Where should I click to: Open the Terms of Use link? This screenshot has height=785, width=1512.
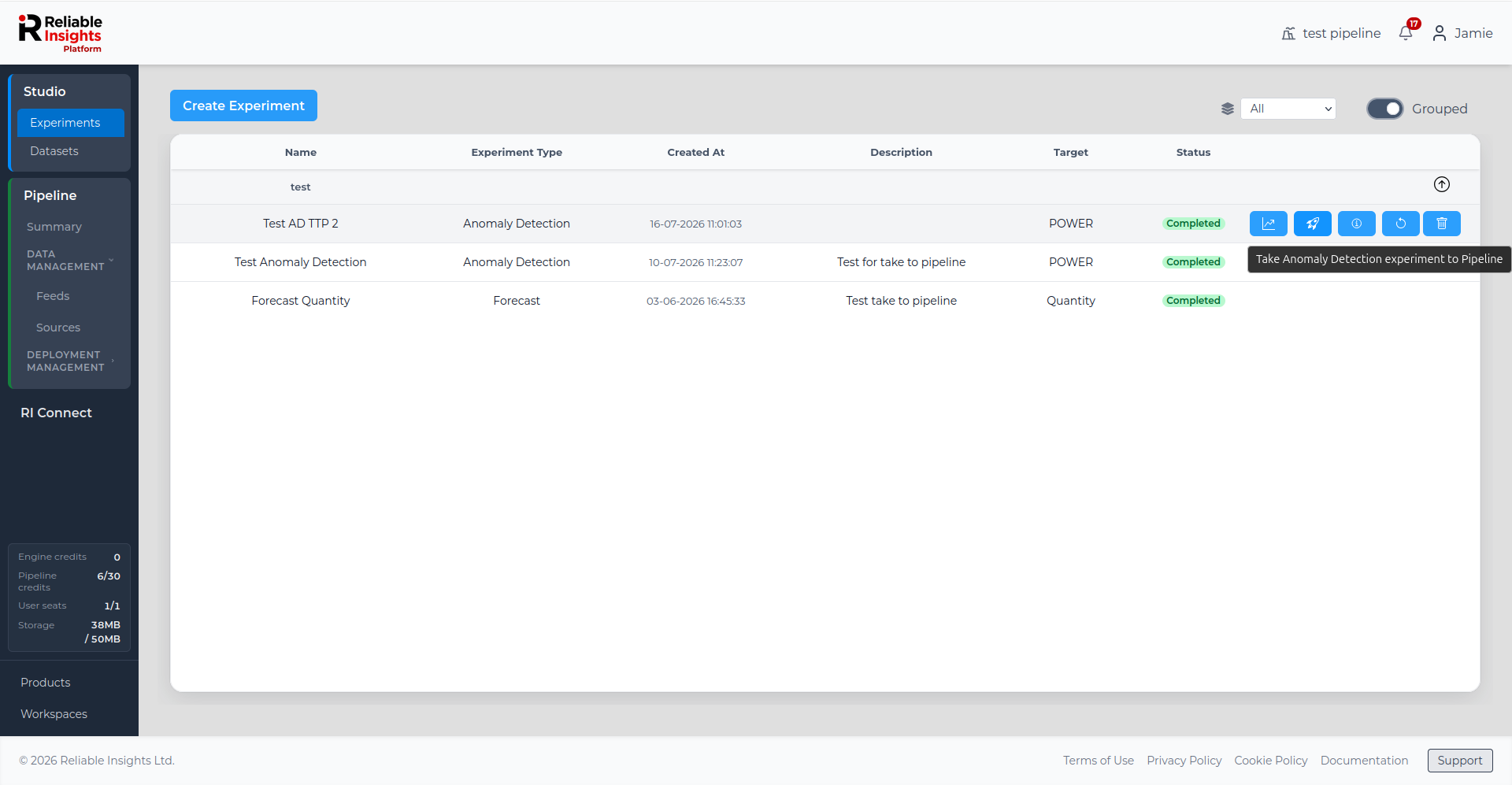tap(1099, 761)
